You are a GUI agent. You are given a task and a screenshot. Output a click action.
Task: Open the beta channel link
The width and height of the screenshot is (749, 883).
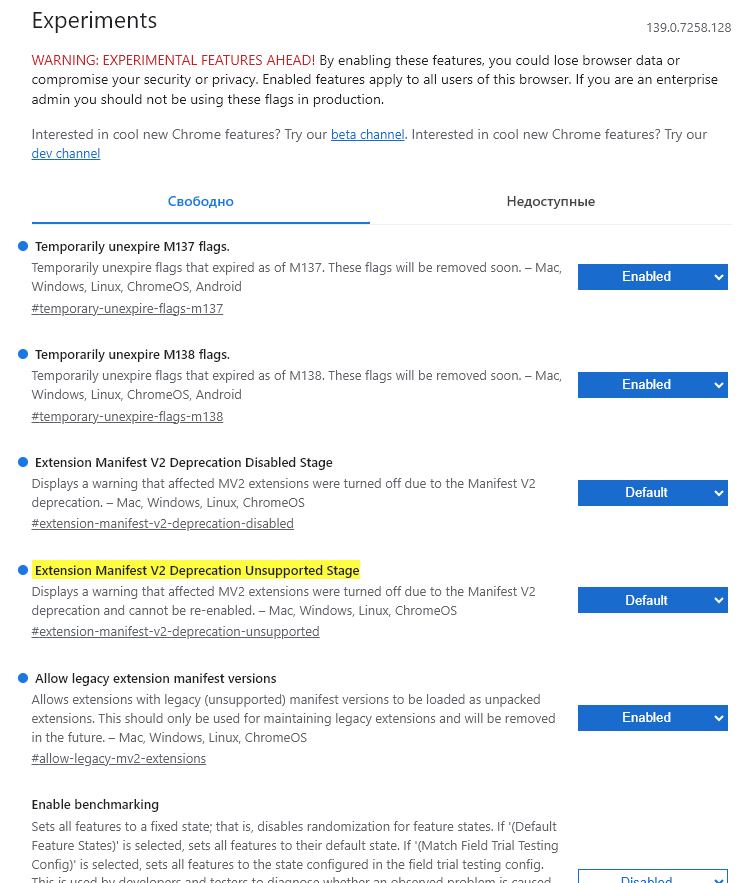(x=368, y=135)
